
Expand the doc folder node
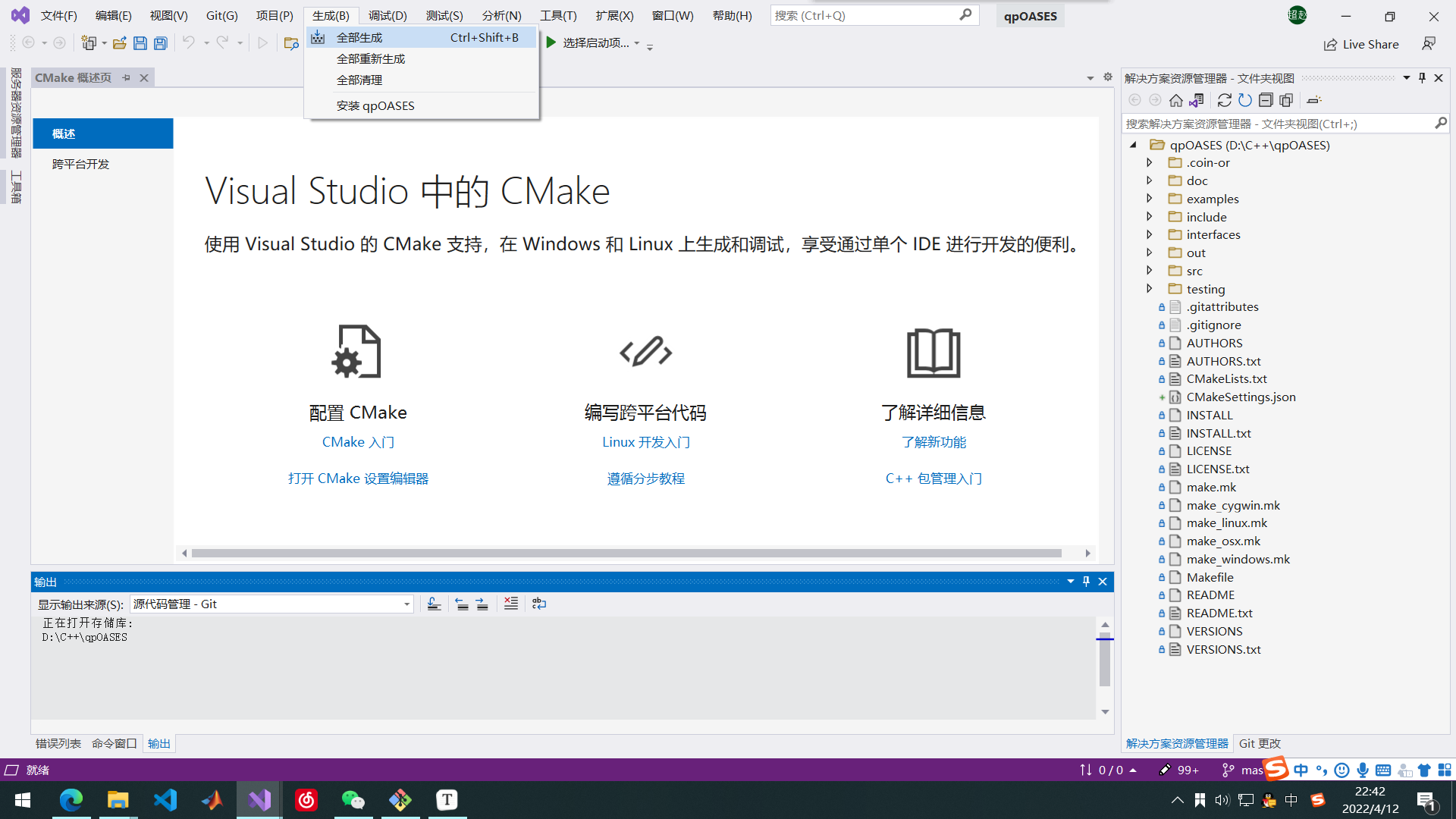(1150, 180)
